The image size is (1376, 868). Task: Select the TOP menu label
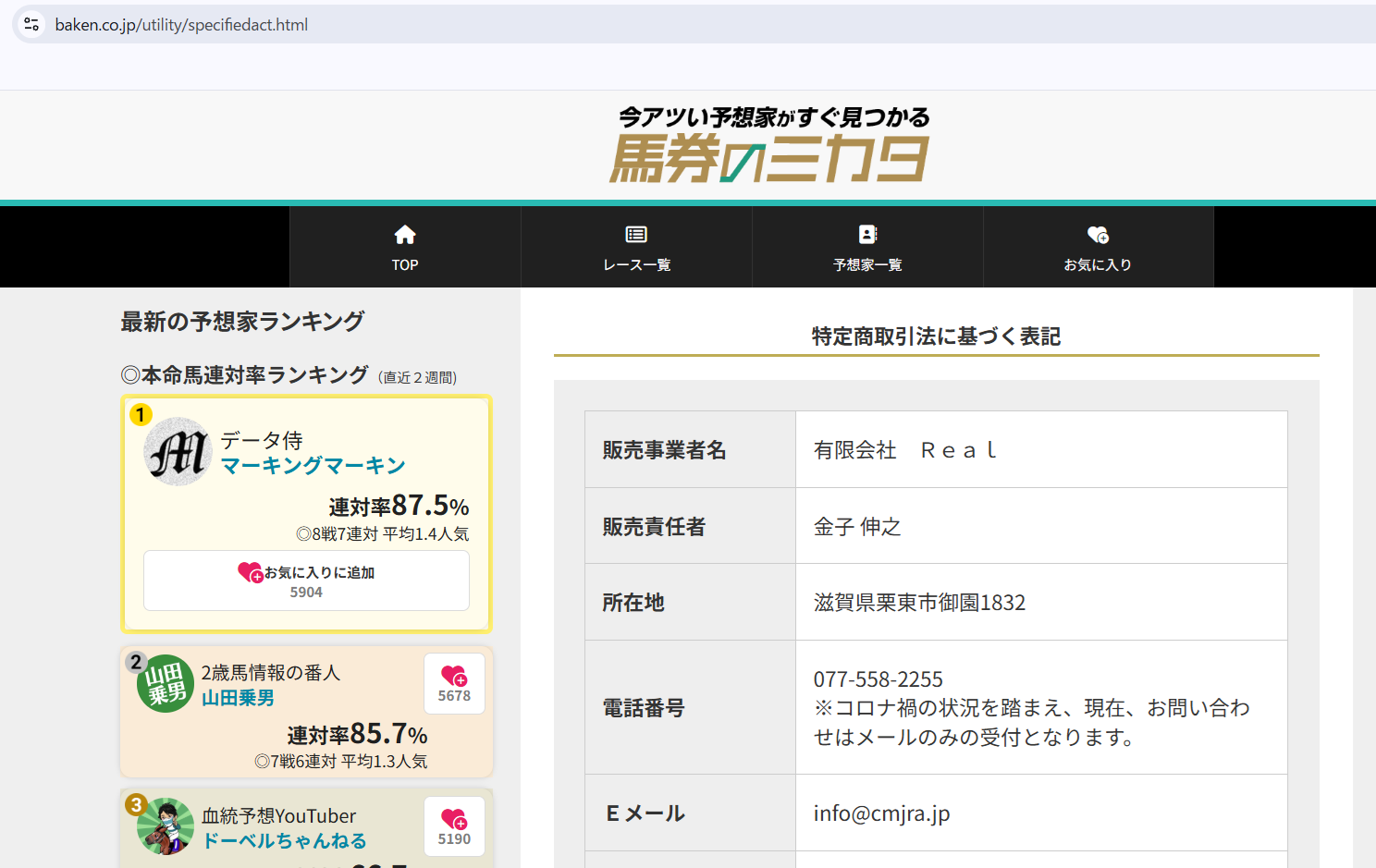pyautogui.click(x=405, y=265)
